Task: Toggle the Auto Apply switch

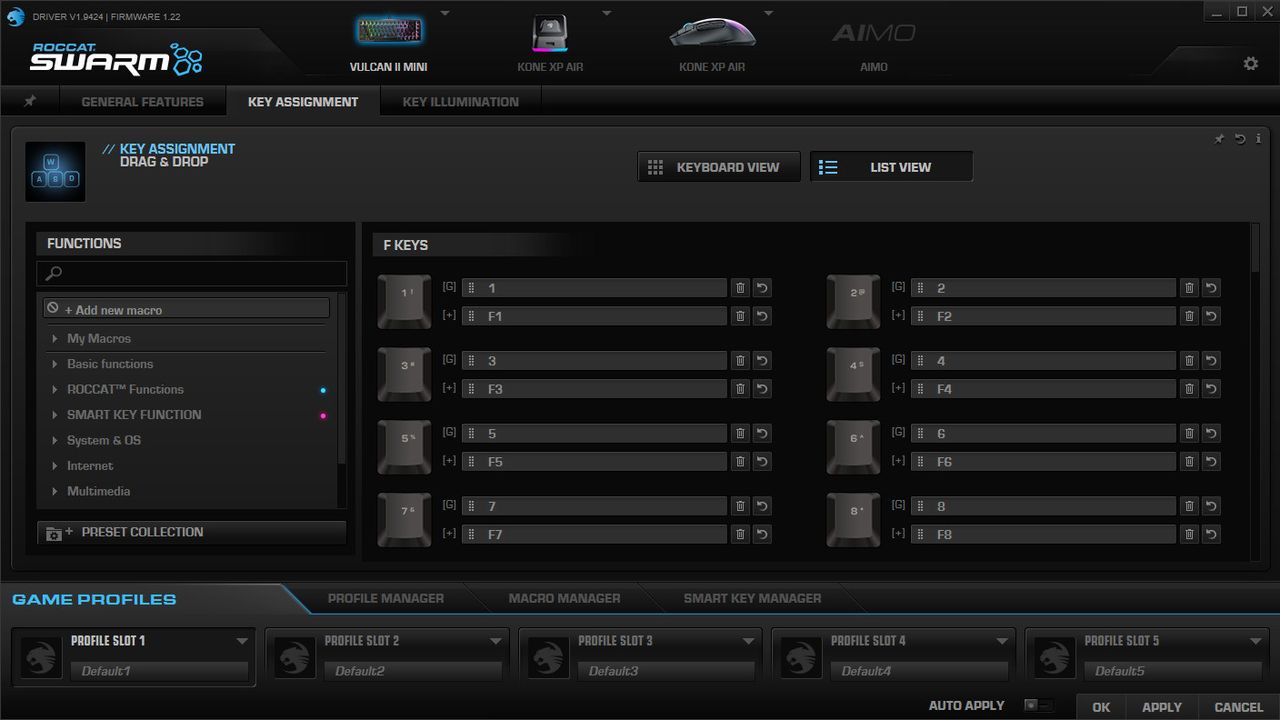Action: click(x=1038, y=705)
